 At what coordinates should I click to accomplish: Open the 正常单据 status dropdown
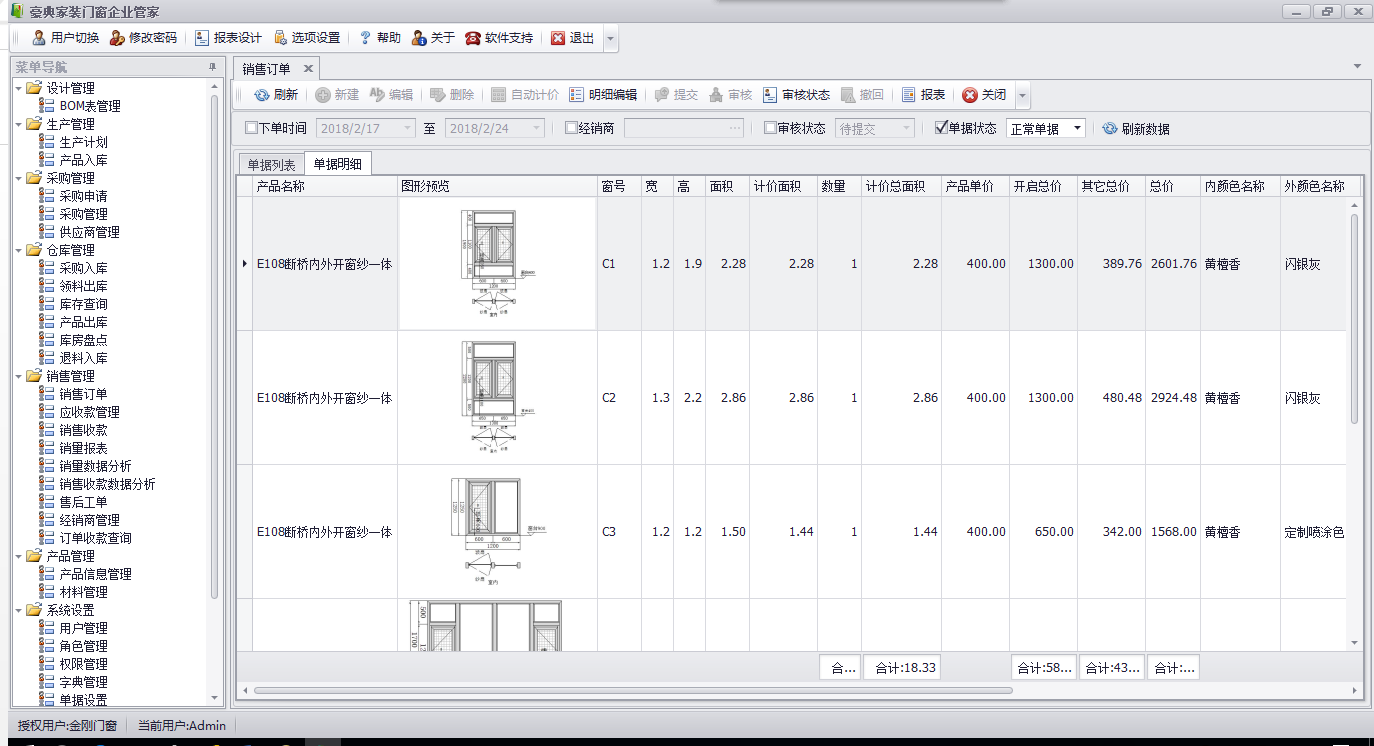coord(1077,128)
